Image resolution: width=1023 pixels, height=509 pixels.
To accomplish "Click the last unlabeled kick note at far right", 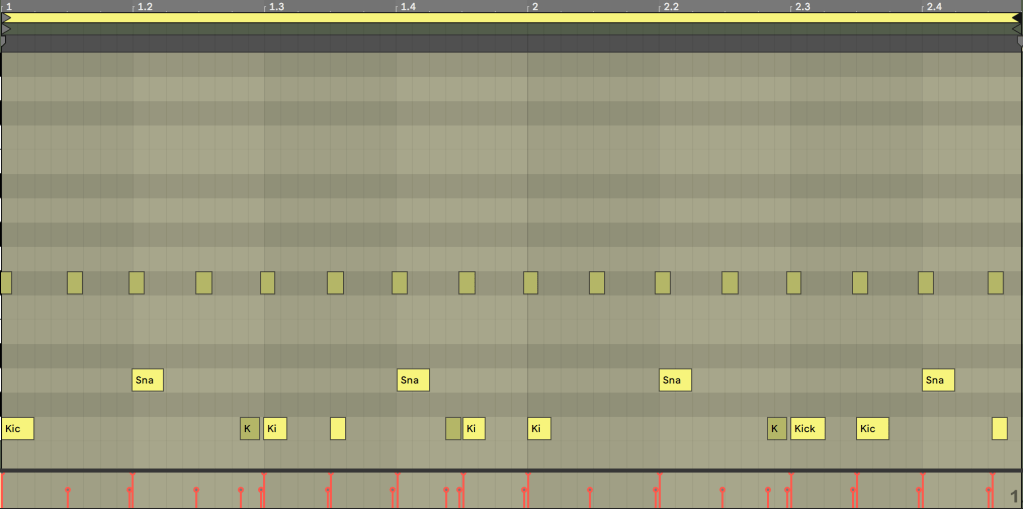I will coord(999,429).
